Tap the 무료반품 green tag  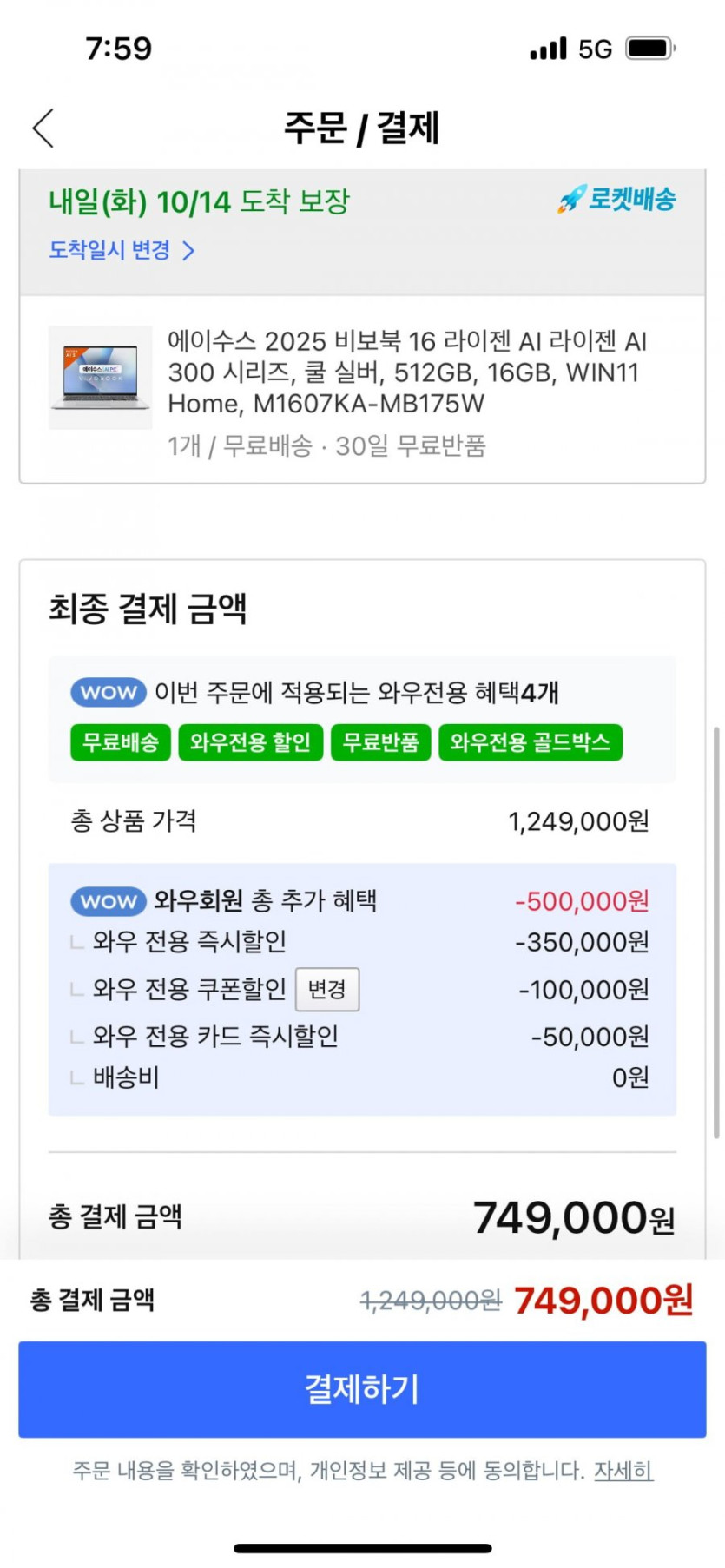(380, 742)
